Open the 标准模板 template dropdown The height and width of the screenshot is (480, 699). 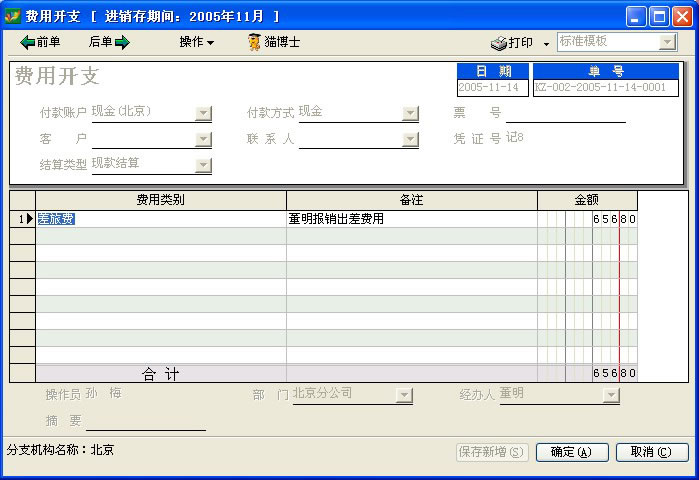[667, 42]
